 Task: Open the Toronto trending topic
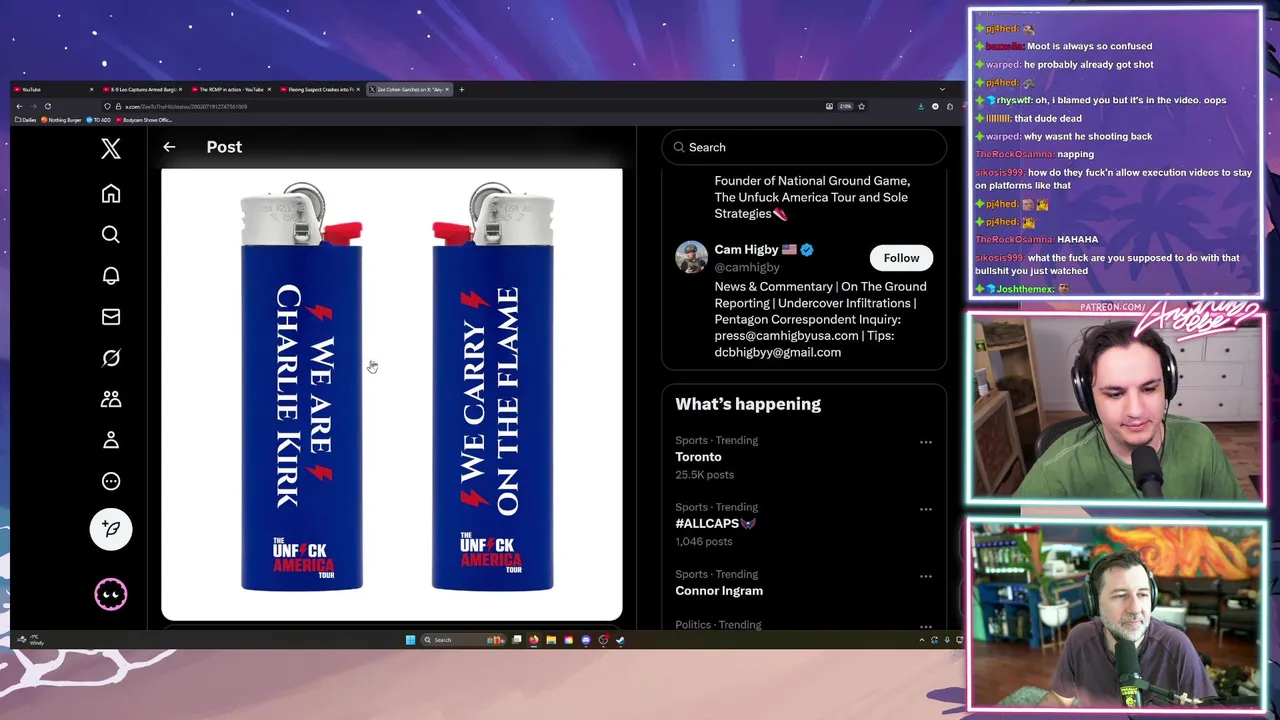pyautogui.click(x=698, y=457)
